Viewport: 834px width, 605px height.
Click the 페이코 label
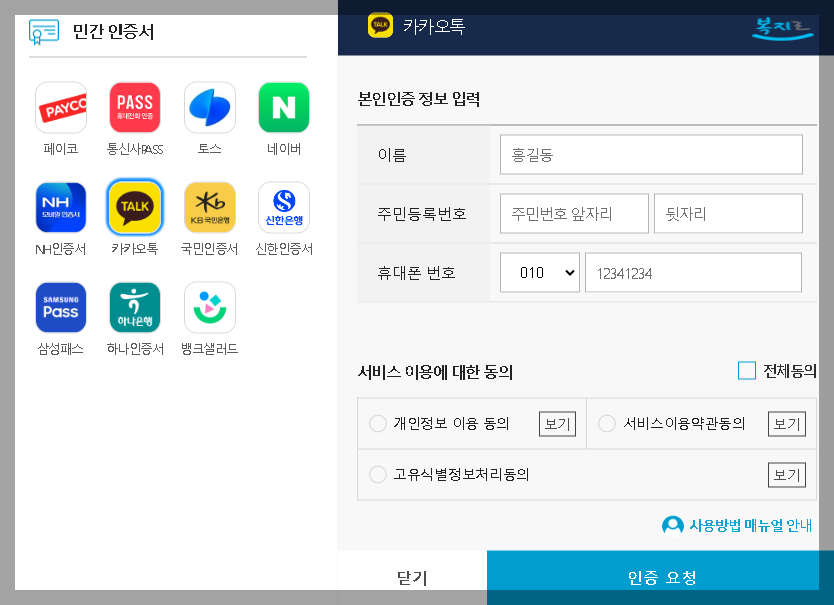point(61,149)
